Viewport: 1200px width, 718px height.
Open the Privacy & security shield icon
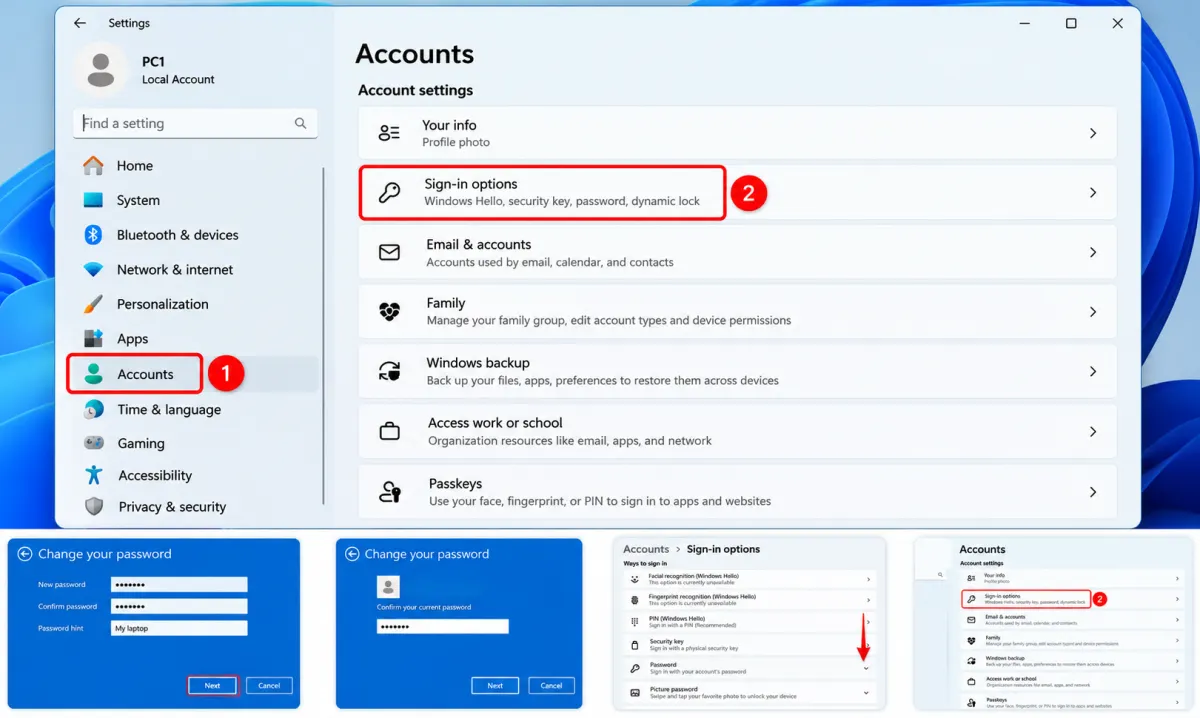93,507
